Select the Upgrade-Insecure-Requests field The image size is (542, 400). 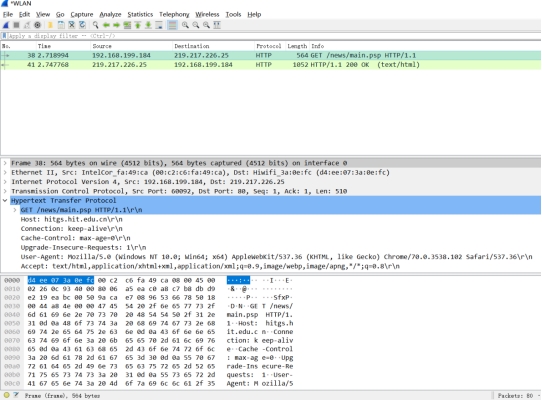coord(83,247)
